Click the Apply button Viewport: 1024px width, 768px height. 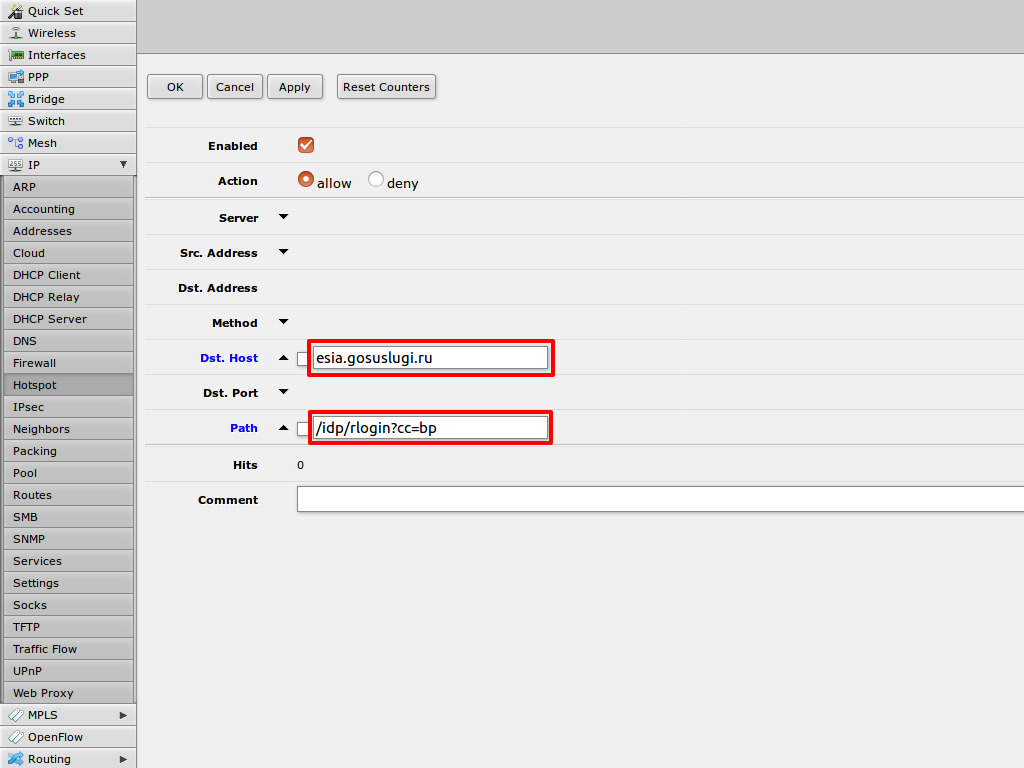pos(294,87)
